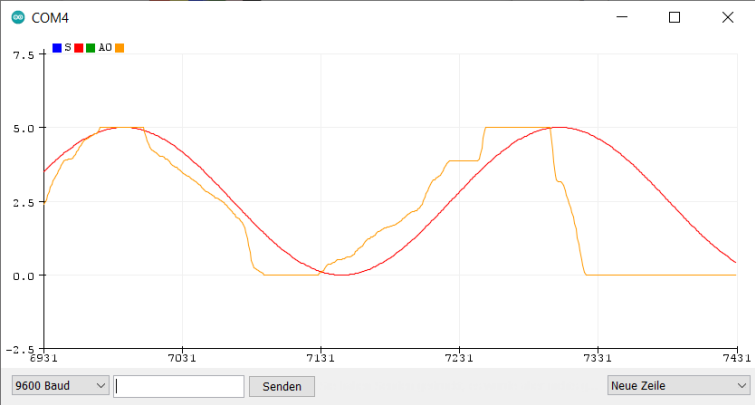Click the -2.5 label on Y axis
This screenshot has height=406, width=756.
pyautogui.click(x=20, y=349)
